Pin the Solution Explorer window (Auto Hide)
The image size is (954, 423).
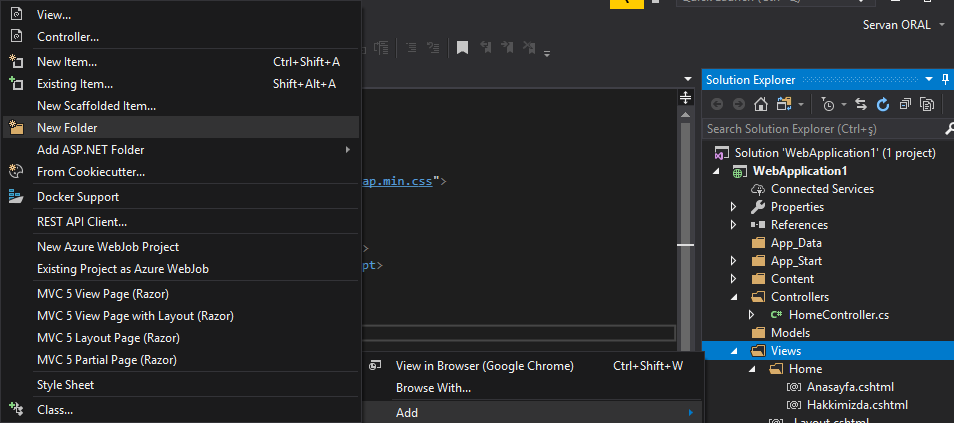point(945,80)
